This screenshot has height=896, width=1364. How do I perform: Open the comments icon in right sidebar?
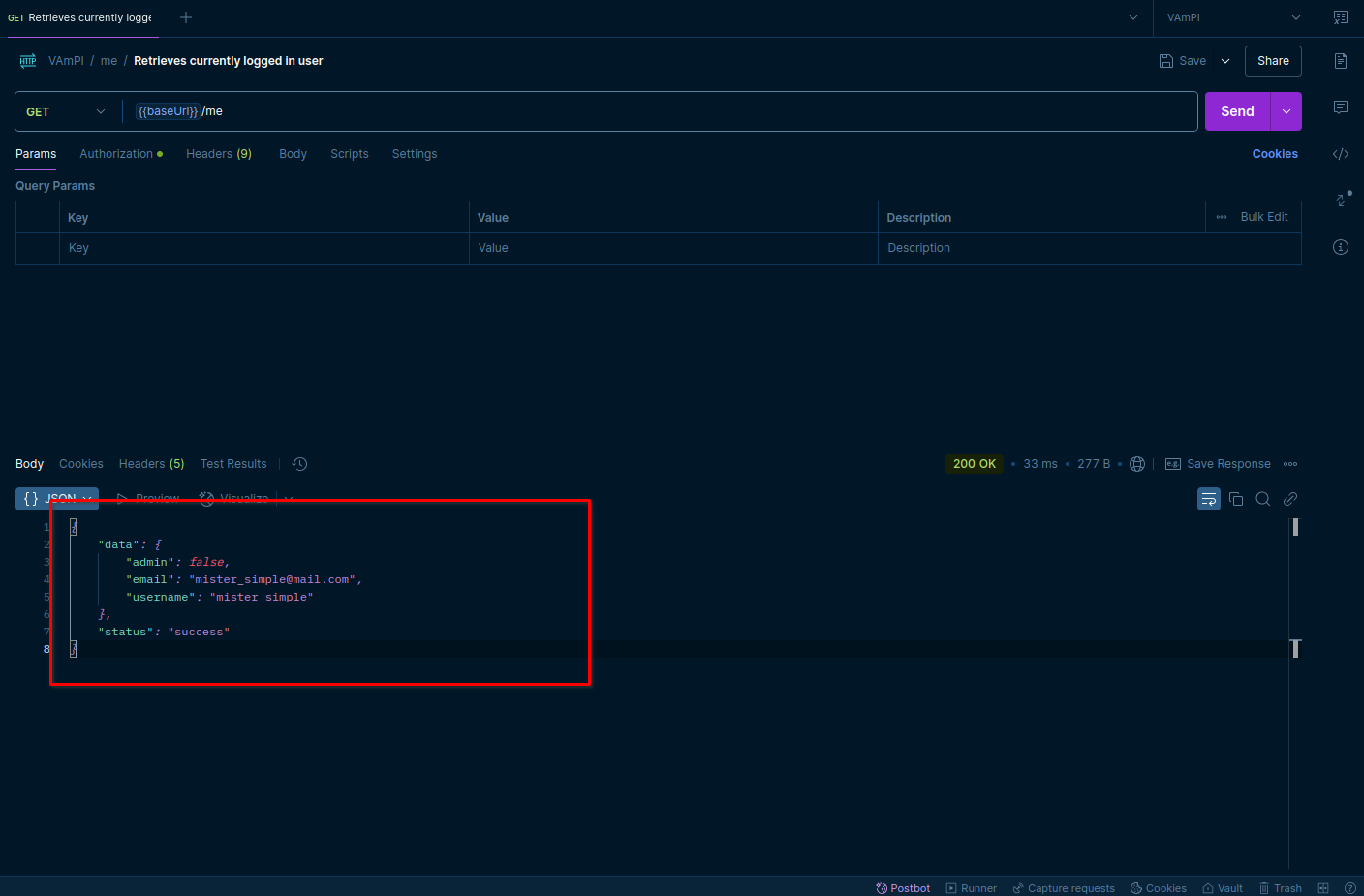tap(1341, 108)
